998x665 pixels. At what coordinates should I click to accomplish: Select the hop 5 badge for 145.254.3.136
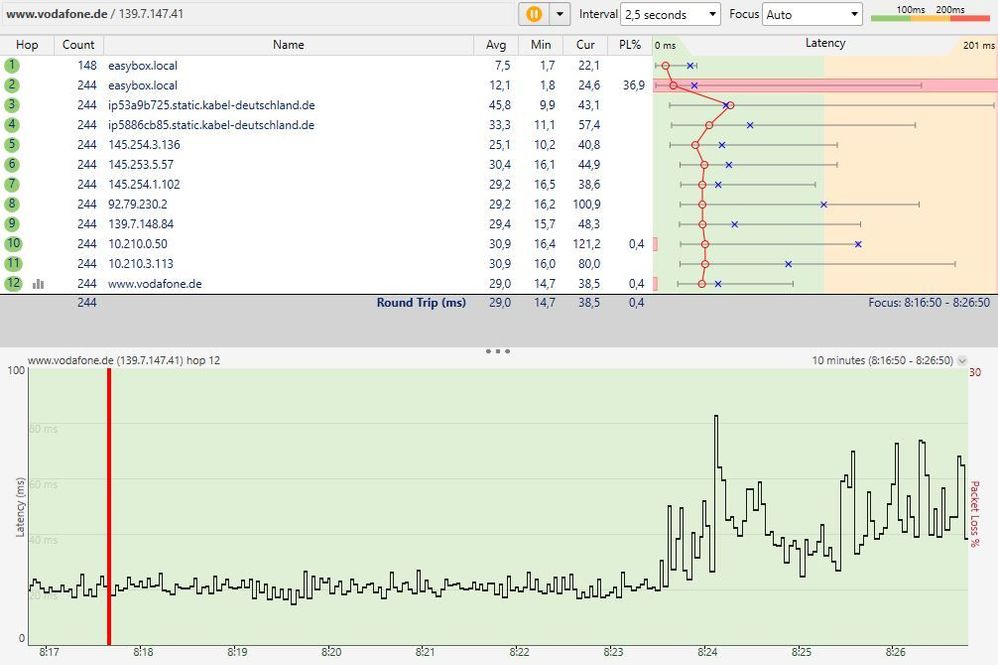11,144
